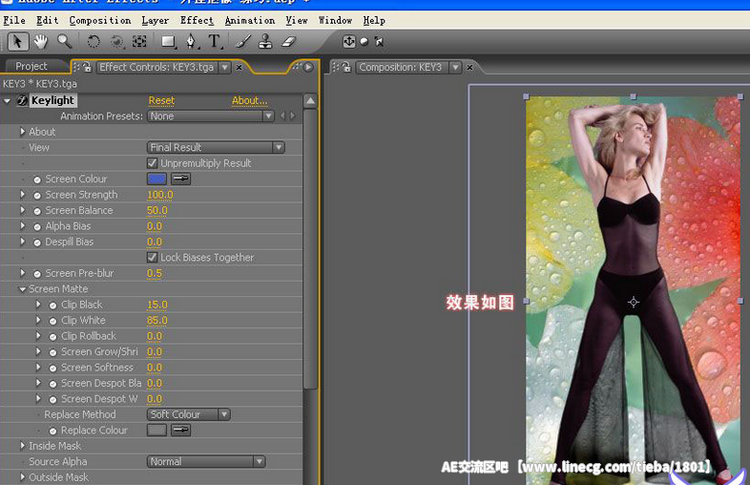750x485 pixels.
Task: Open the Composition menu
Action: pyautogui.click(x=100, y=21)
